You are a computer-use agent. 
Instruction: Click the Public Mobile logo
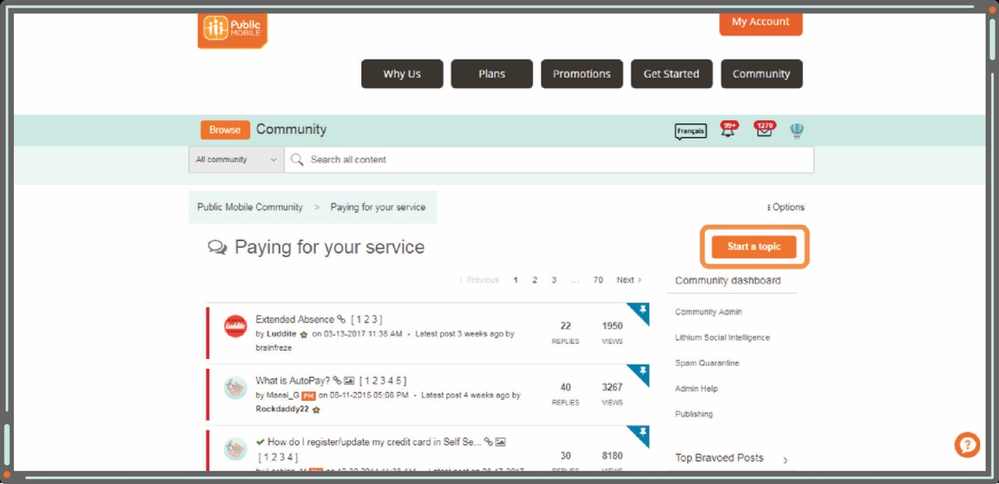click(232, 29)
